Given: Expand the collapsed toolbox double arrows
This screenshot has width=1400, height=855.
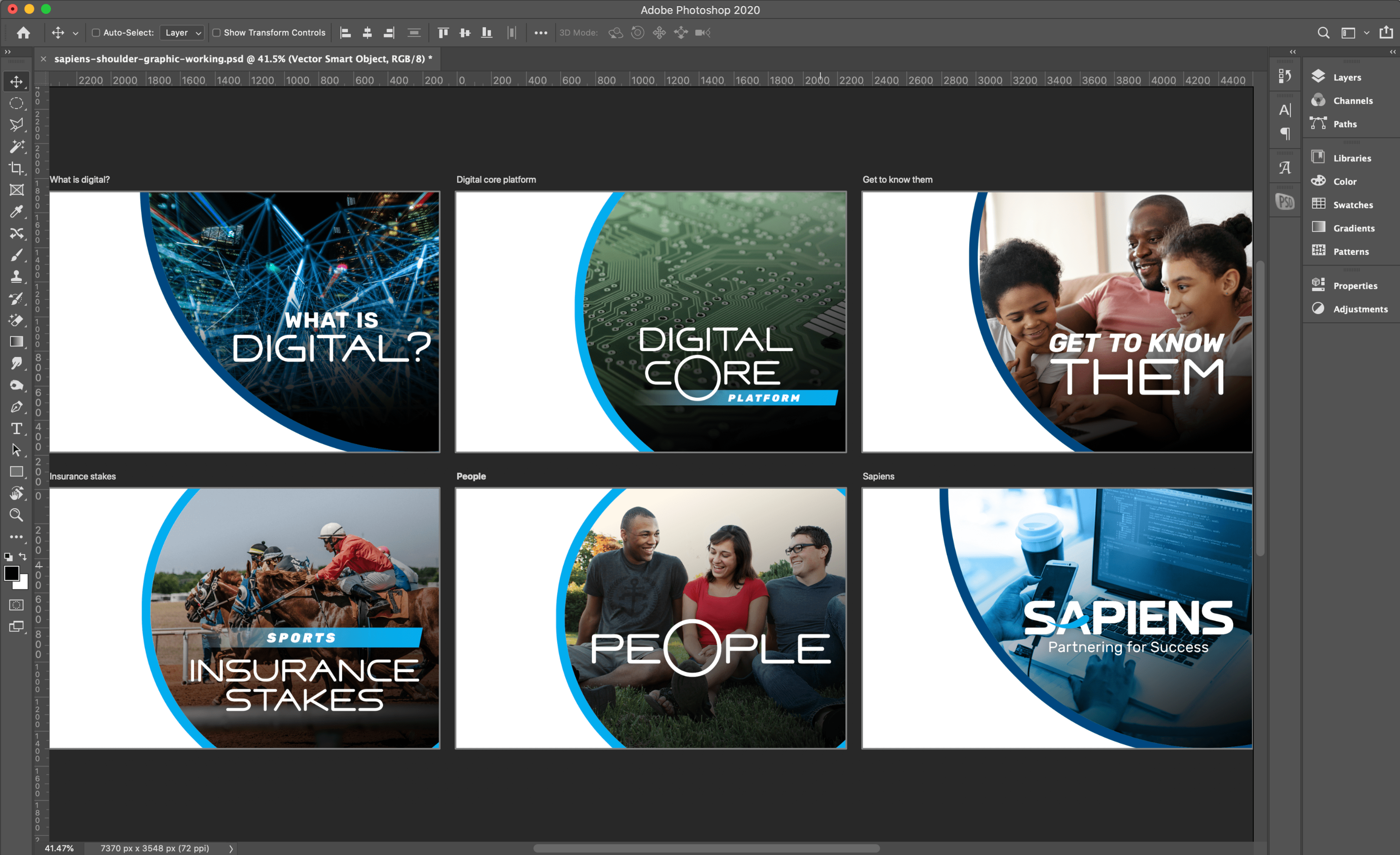Looking at the screenshot, I should (8, 52).
